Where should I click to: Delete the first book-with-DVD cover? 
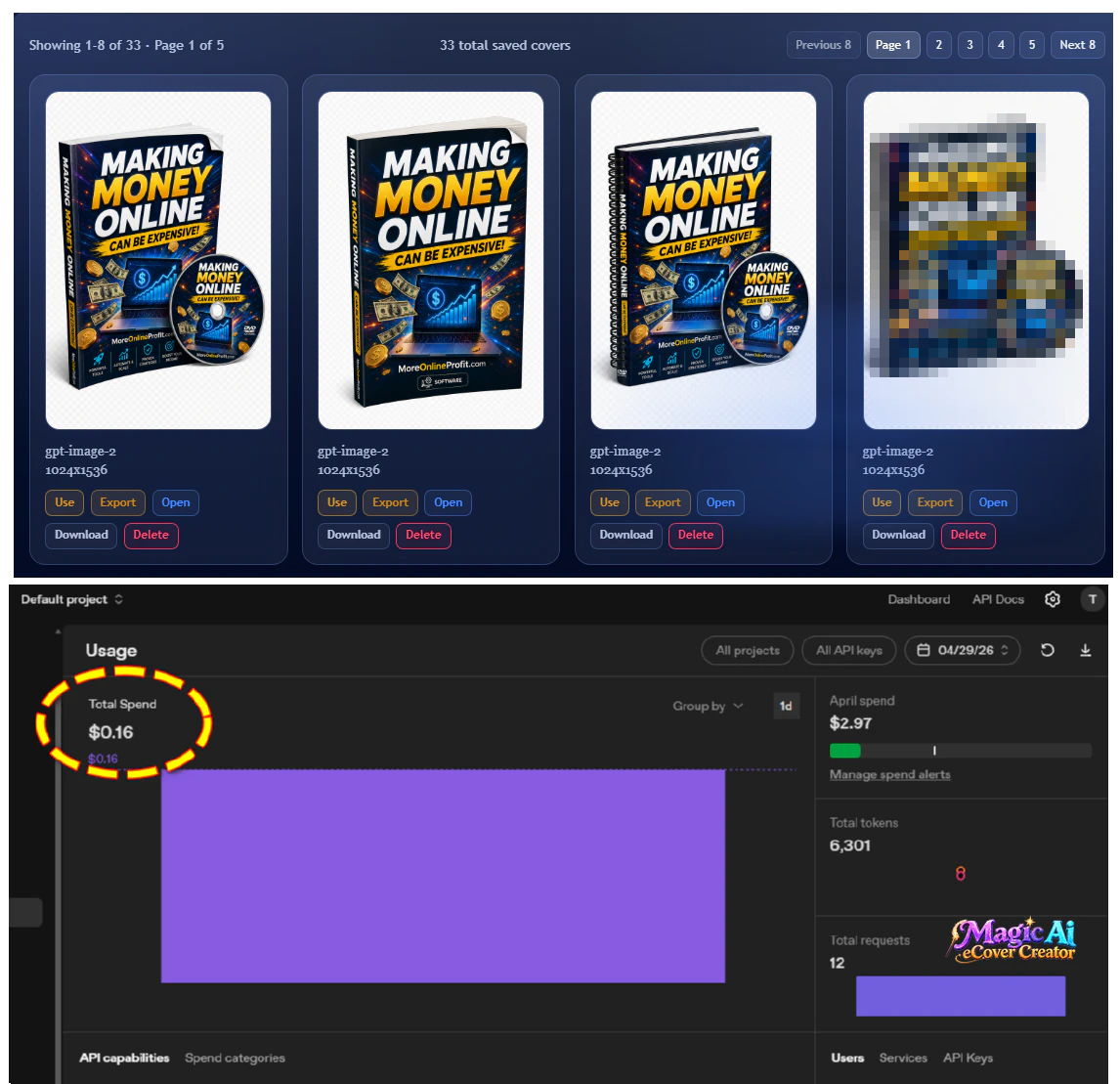click(151, 536)
